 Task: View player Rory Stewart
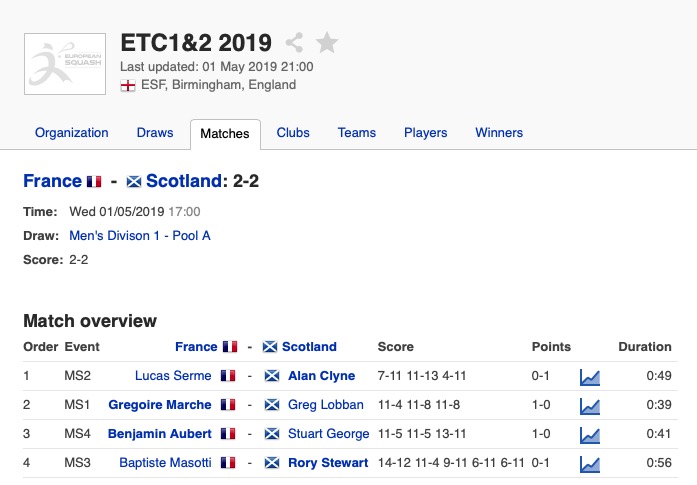click(x=322, y=463)
